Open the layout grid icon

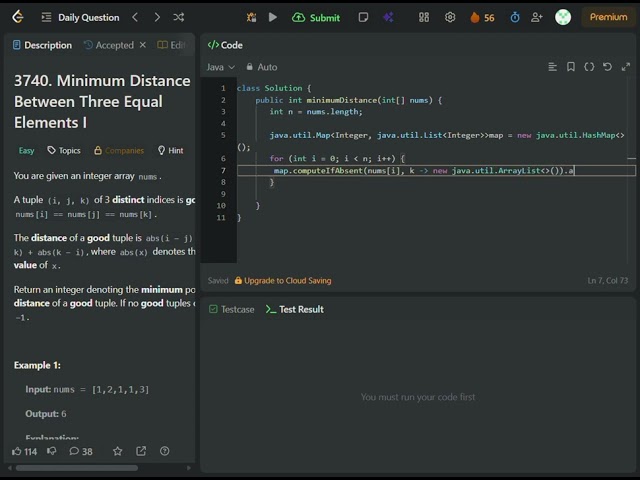tap(424, 17)
